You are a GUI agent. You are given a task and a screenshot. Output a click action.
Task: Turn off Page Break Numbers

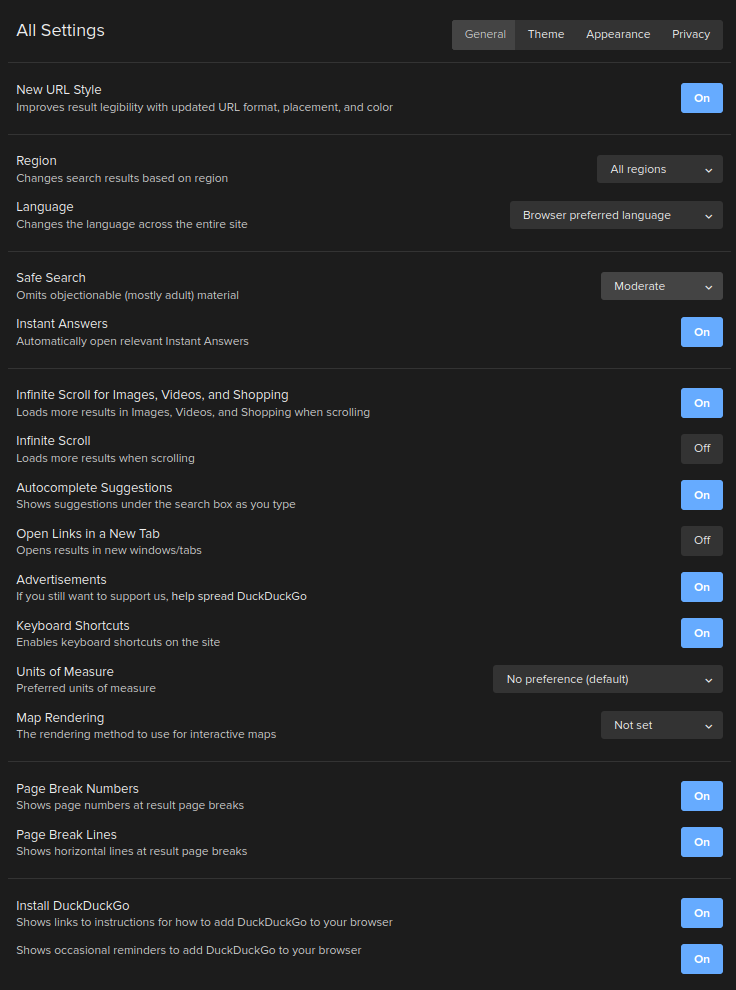(x=701, y=796)
